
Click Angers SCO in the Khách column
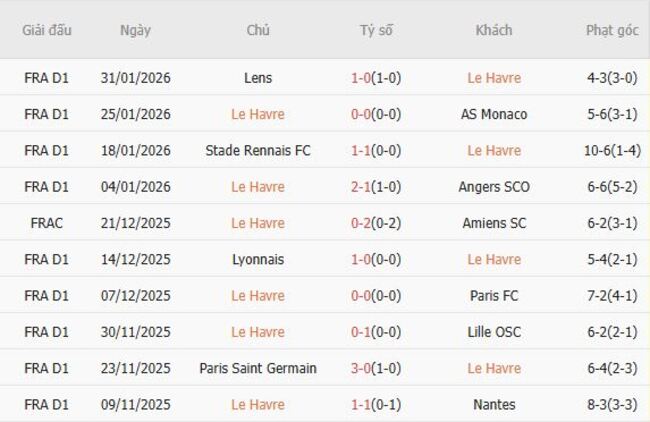494,187
